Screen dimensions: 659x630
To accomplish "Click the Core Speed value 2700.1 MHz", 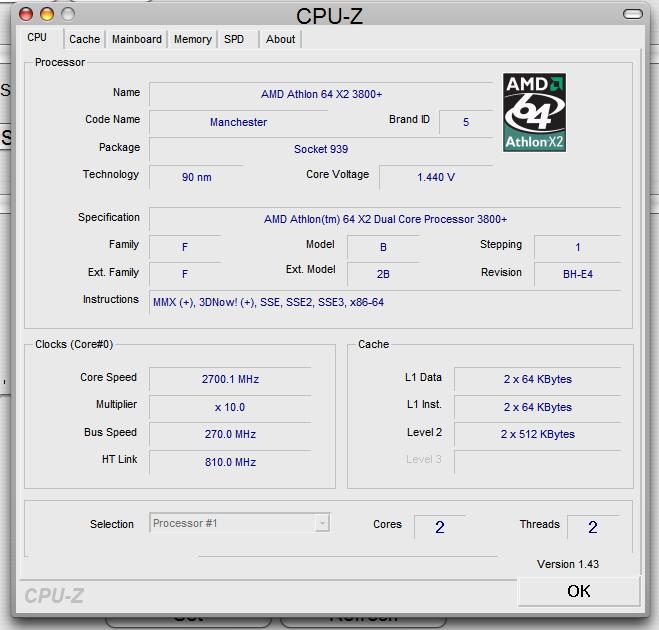I will [230, 379].
